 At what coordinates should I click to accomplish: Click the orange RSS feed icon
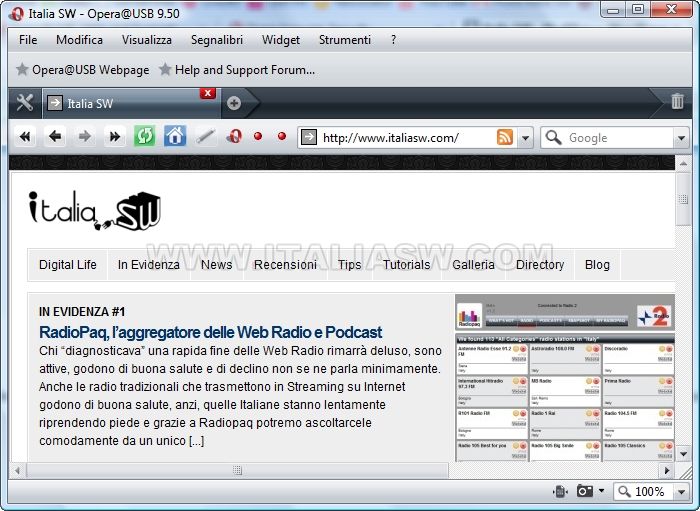(x=504, y=137)
